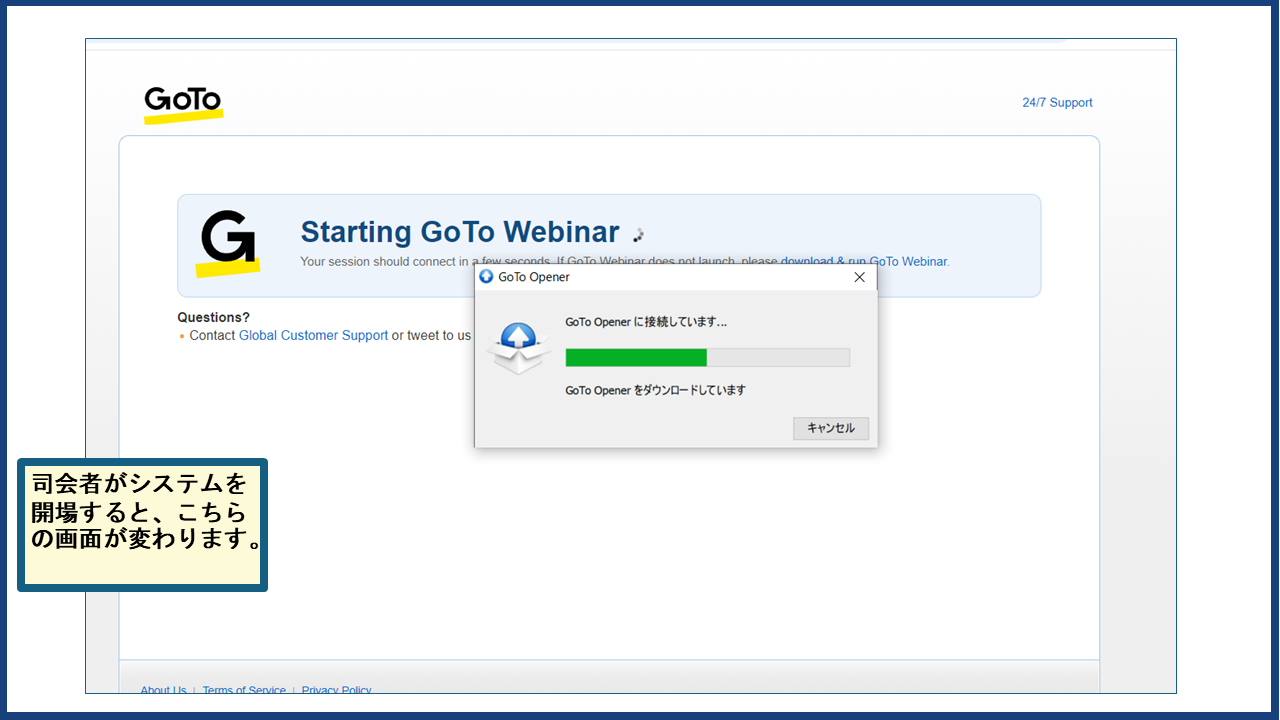Open the Terms of Service footer link
This screenshot has height=720, width=1280.
[x=244, y=690]
